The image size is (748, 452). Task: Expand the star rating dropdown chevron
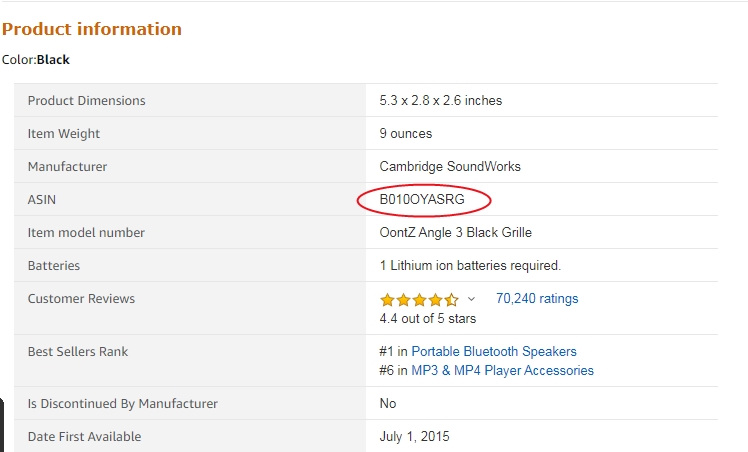coord(471,299)
